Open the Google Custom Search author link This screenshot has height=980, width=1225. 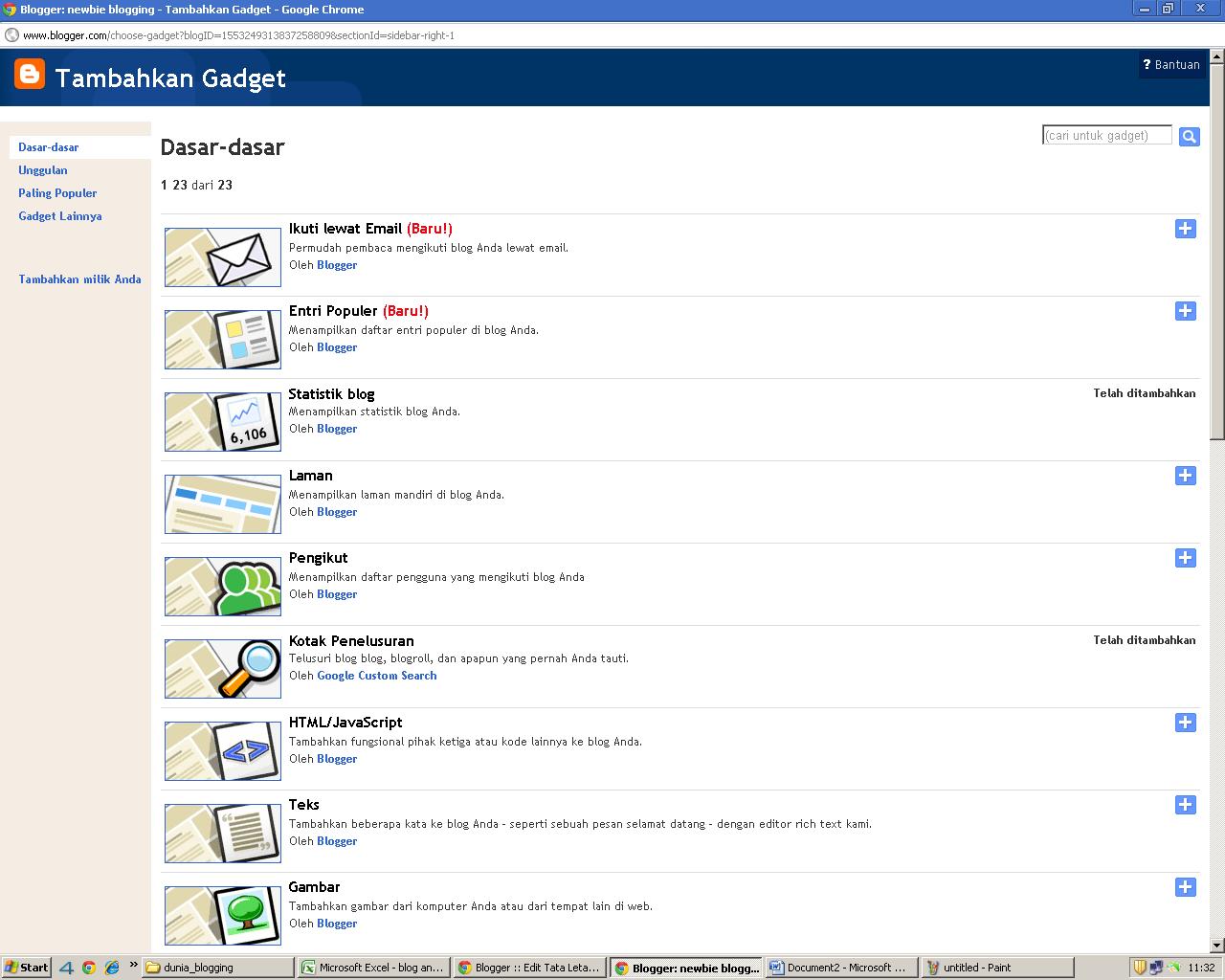(x=377, y=676)
